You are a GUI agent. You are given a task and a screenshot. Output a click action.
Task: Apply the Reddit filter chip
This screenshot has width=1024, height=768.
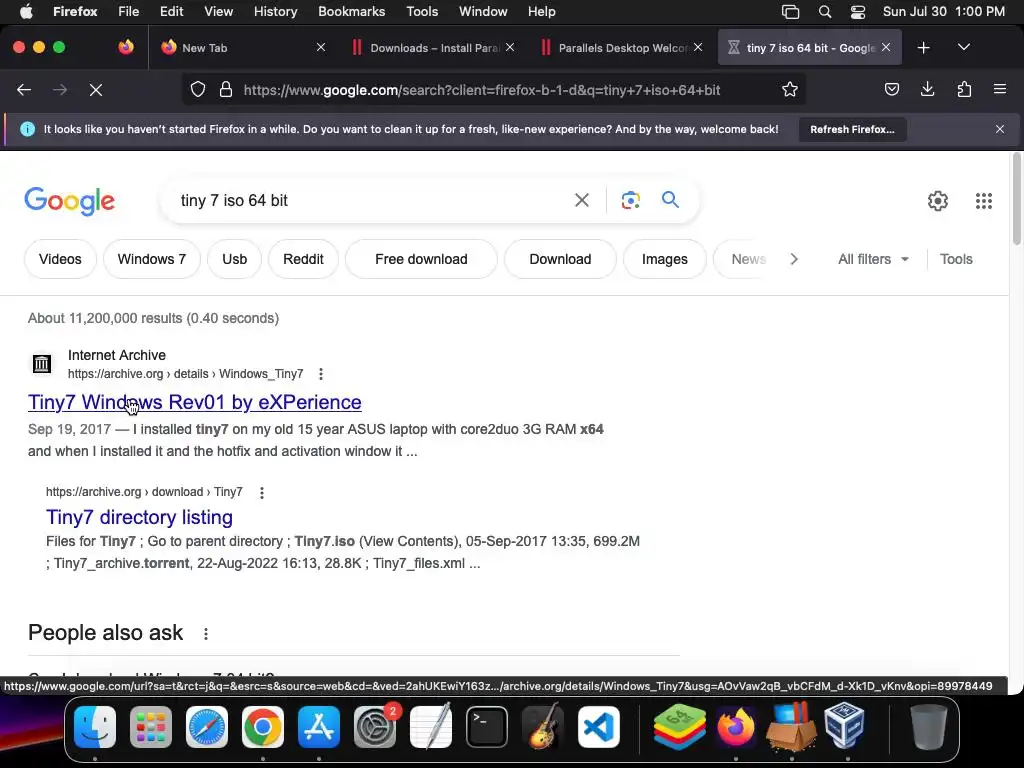(303, 259)
